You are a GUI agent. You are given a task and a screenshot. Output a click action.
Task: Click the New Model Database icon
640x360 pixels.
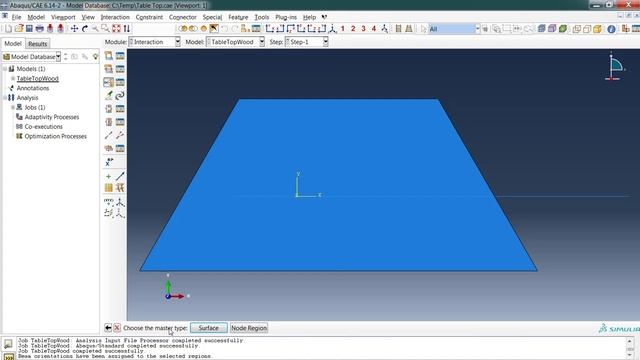8,29
